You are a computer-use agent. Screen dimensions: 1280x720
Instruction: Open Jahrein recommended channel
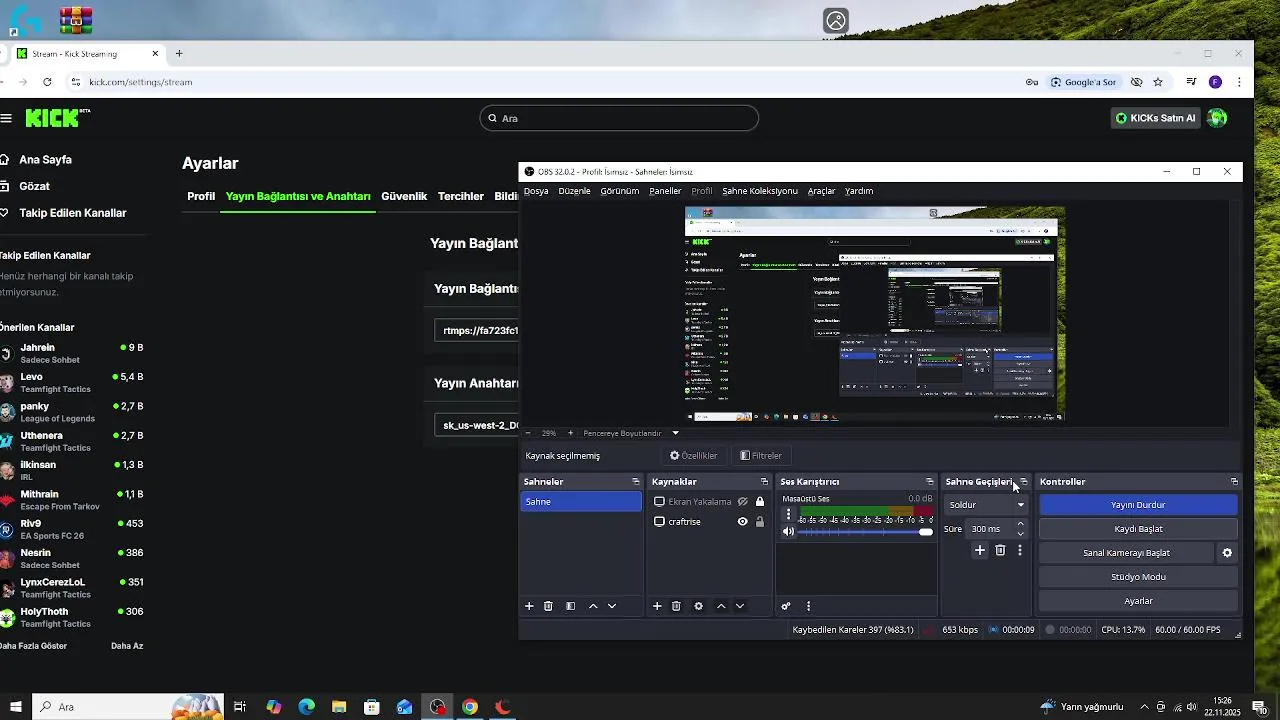click(x=72, y=353)
